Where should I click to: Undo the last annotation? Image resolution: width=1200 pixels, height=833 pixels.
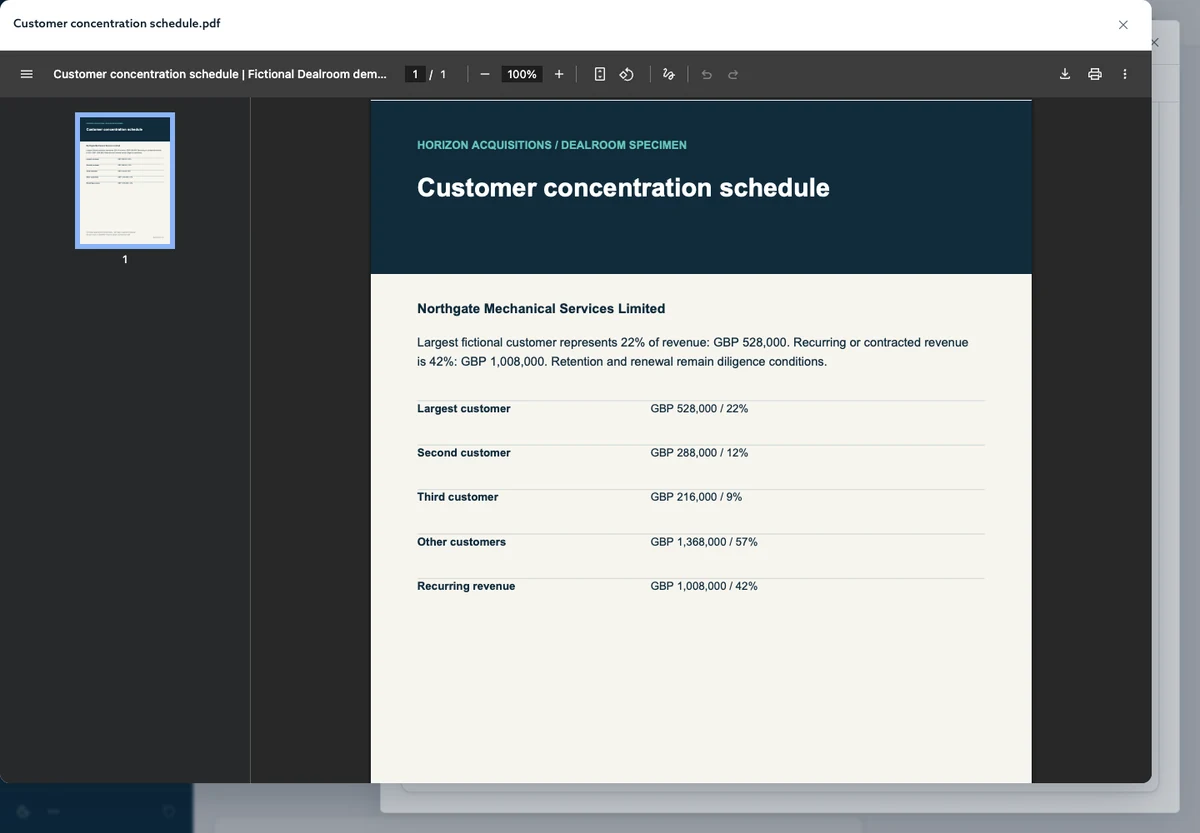(x=707, y=74)
